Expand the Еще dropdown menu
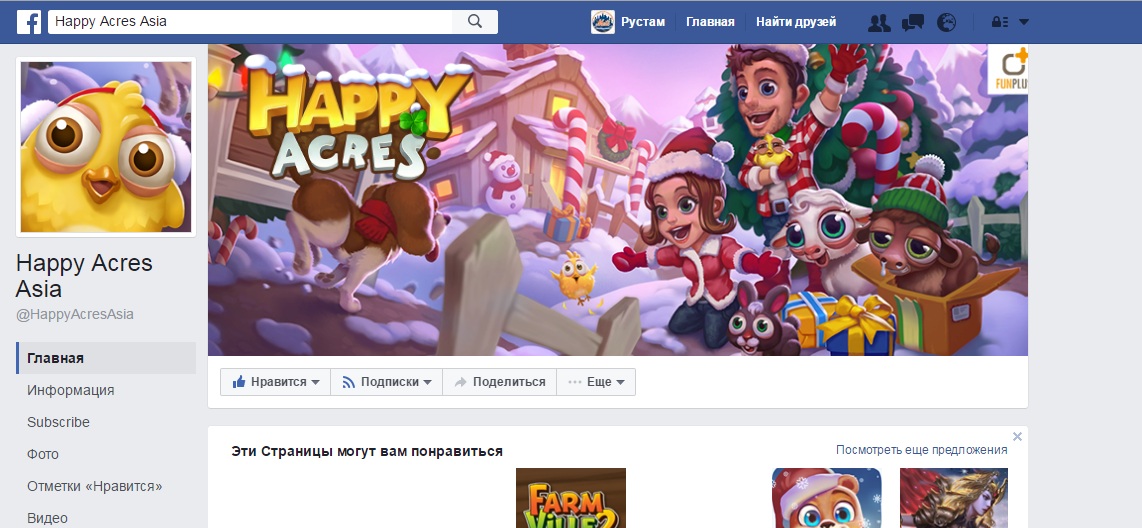 (596, 382)
